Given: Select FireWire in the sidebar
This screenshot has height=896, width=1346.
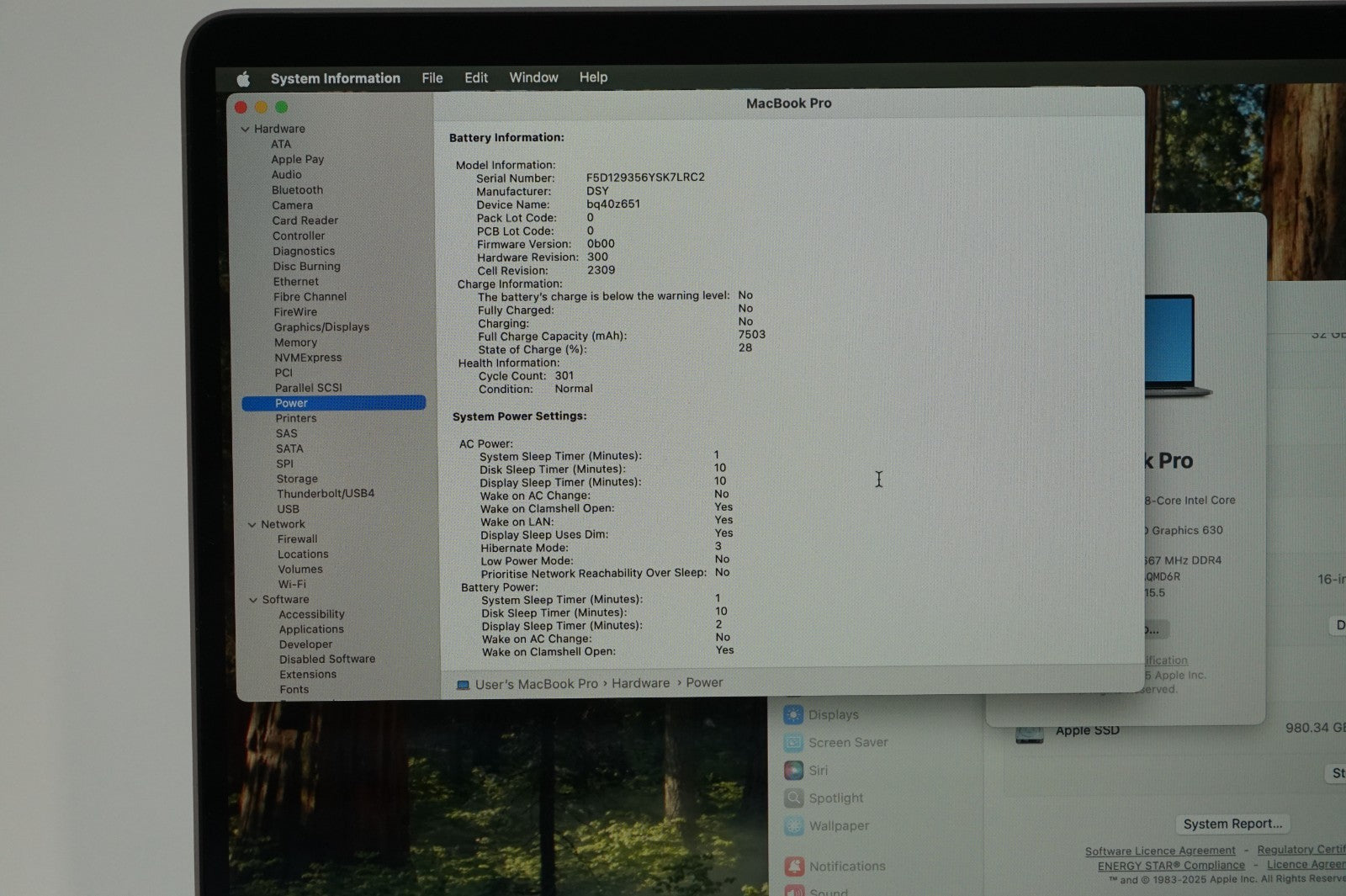Looking at the screenshot, I should 295,312.
